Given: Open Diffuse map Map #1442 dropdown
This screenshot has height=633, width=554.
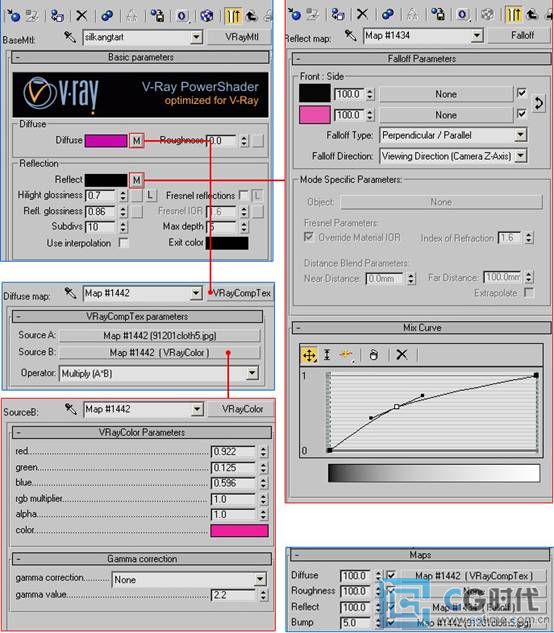Looking at the screenshot, I should point(196,293).
